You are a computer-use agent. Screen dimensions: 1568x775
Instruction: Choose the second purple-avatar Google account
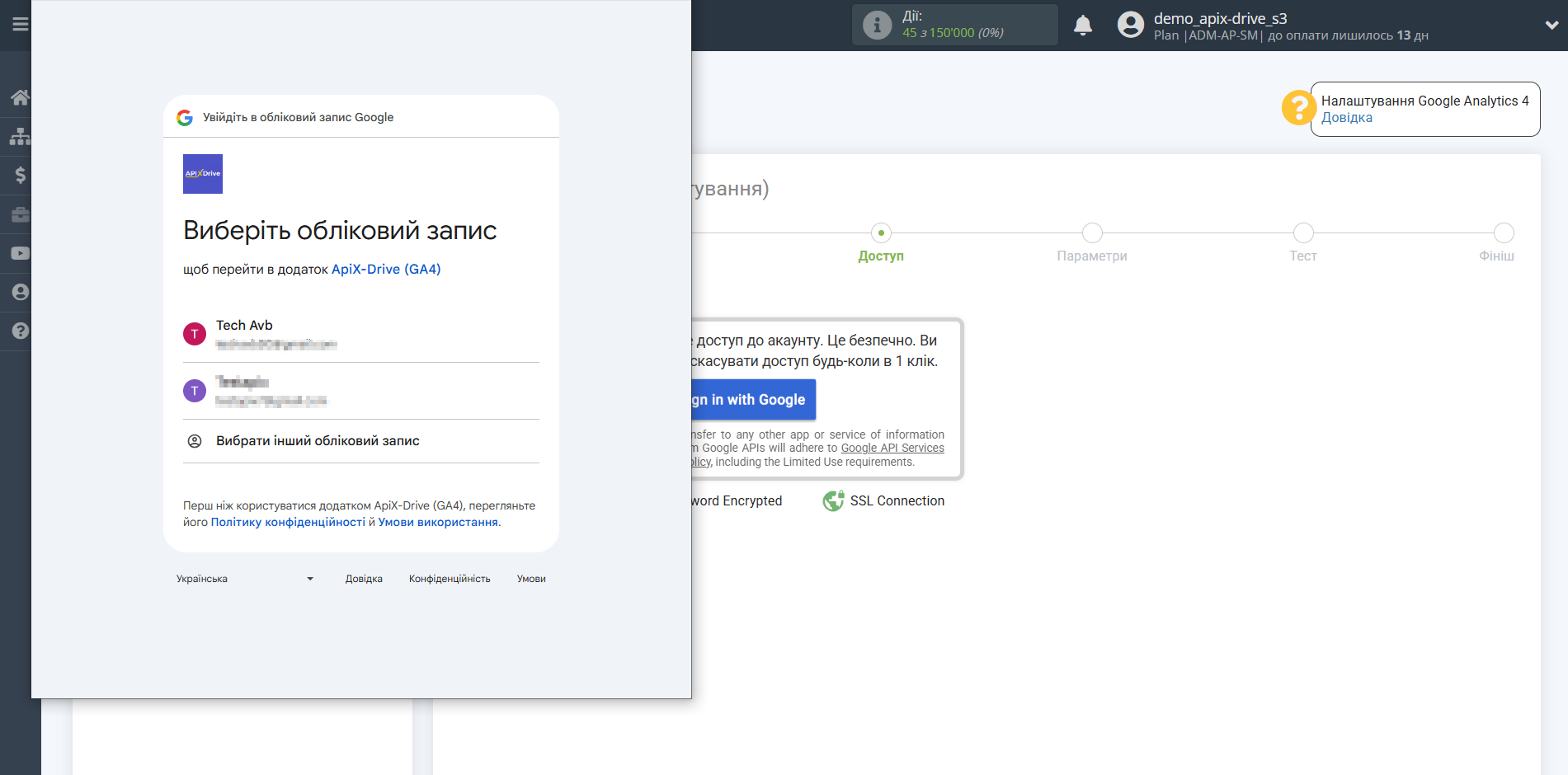361,391
